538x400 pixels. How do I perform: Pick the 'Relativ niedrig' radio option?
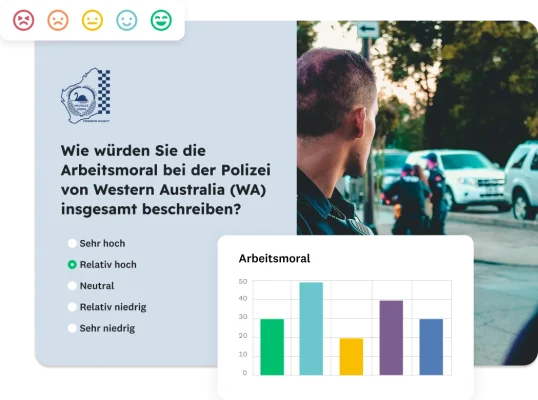point(72,307)
